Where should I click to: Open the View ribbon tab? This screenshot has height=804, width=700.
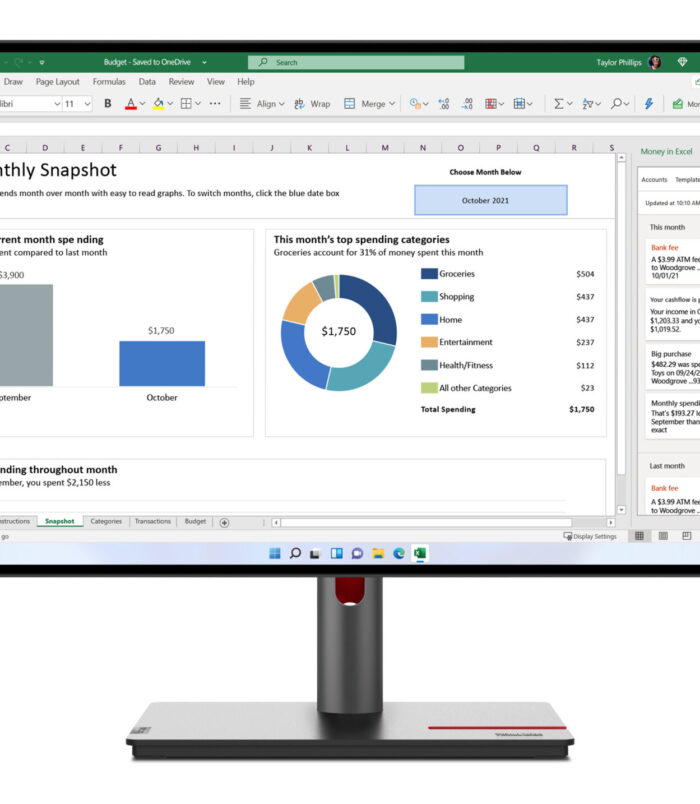tap(216, 82)
